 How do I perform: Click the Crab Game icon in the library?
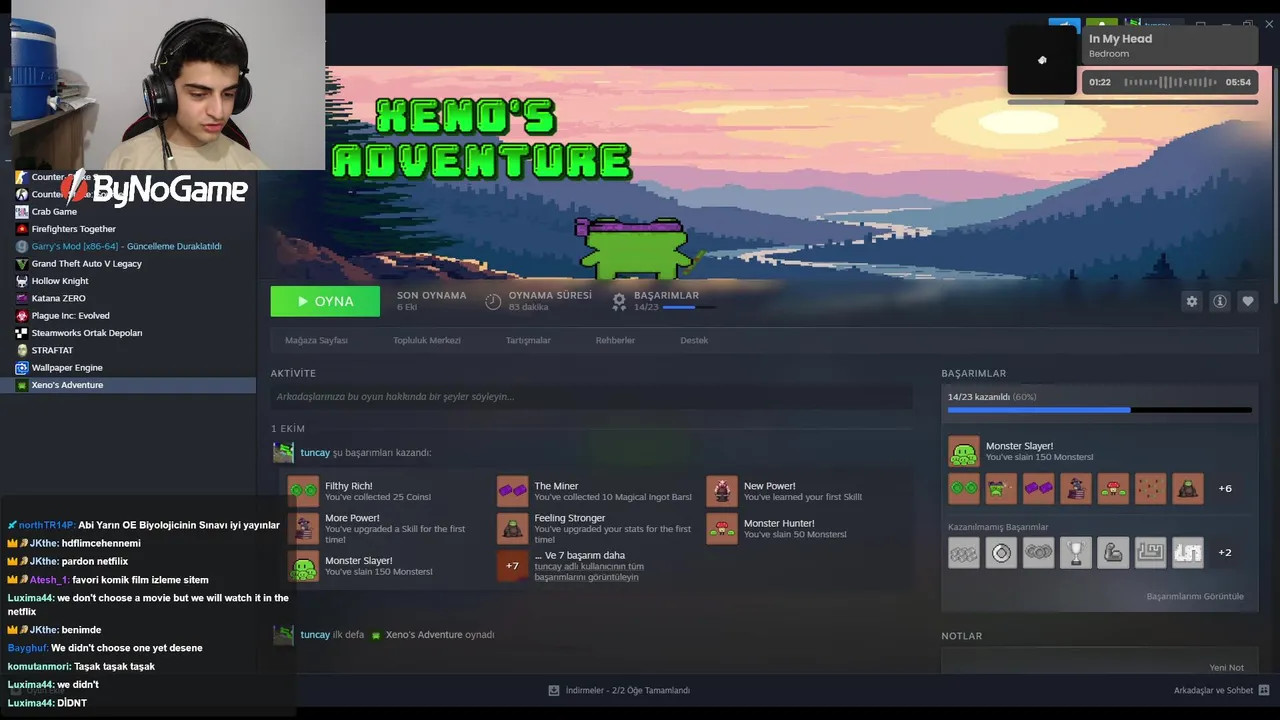[21, 212]
